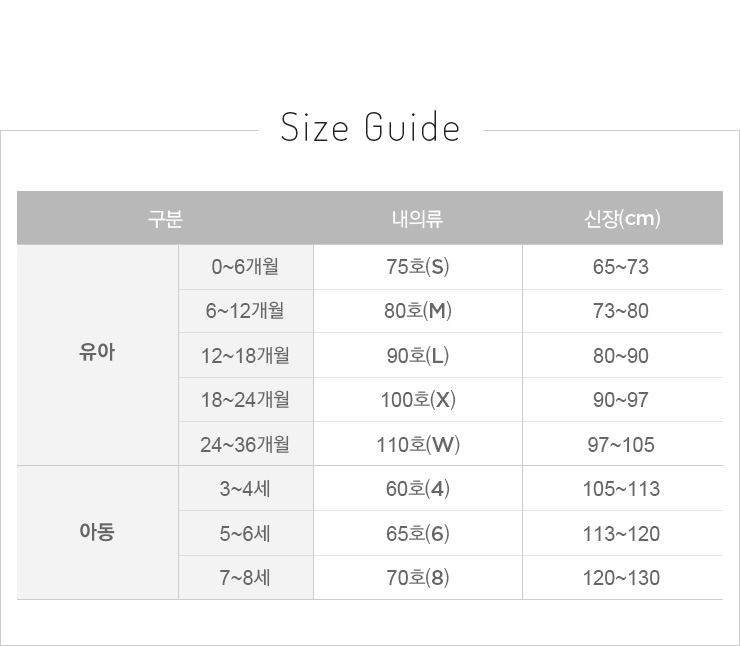Viewport: 740px width, 646px height.
Task: Select the 내의류 column header
Action: [418, 219]
